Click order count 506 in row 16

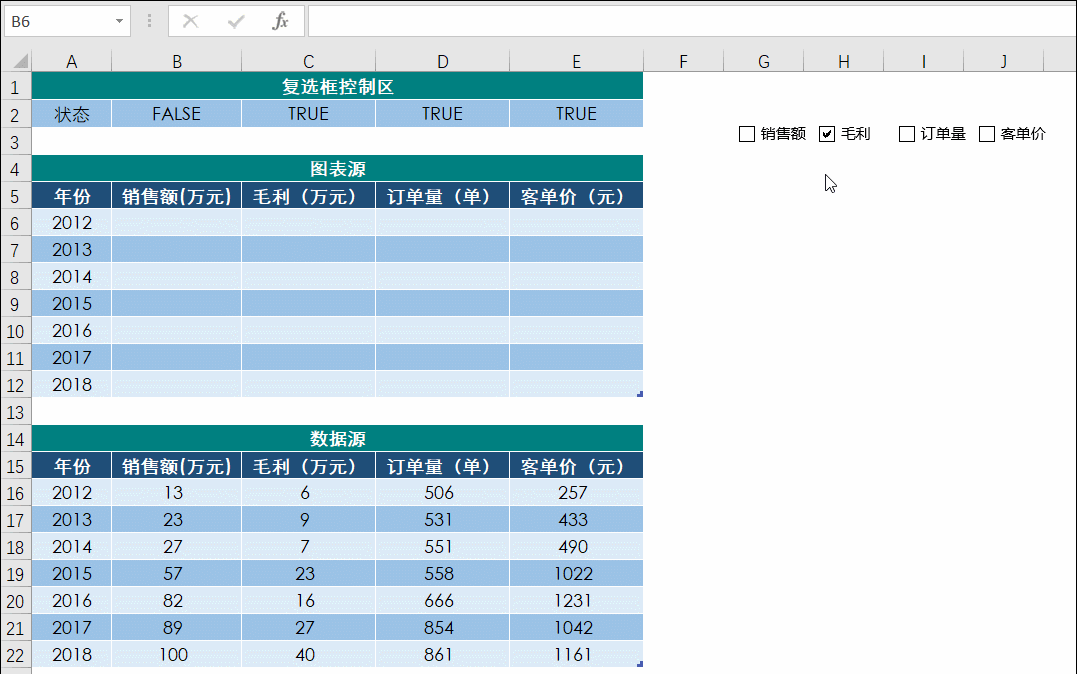click(442, 493)
